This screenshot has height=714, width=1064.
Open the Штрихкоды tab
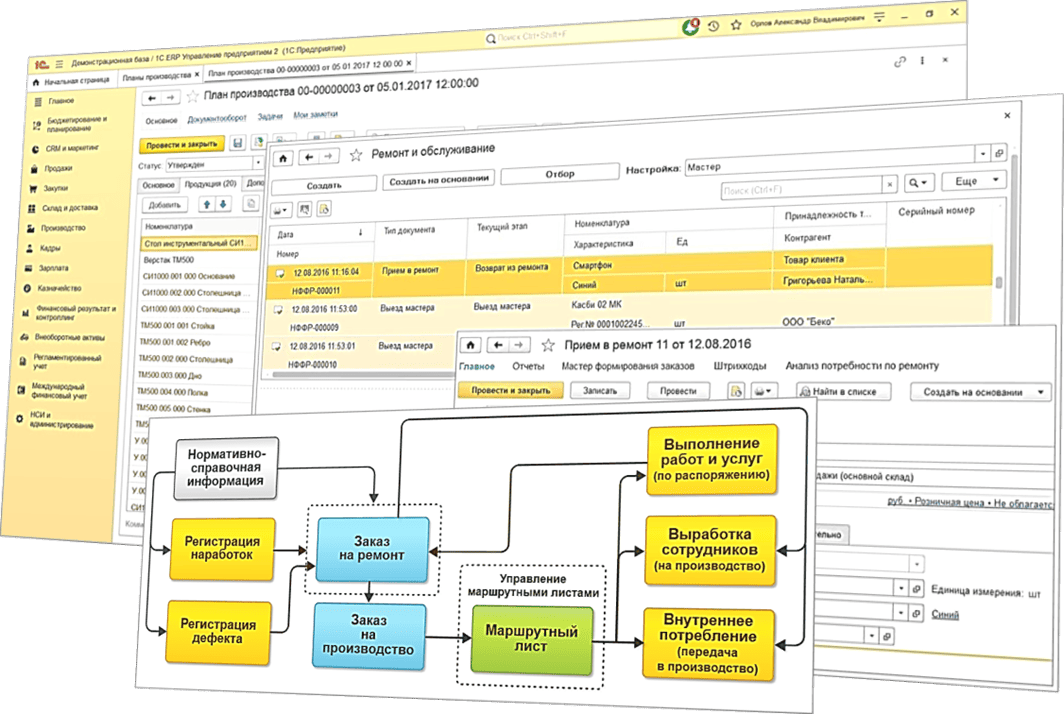click(x=741, y=366)
